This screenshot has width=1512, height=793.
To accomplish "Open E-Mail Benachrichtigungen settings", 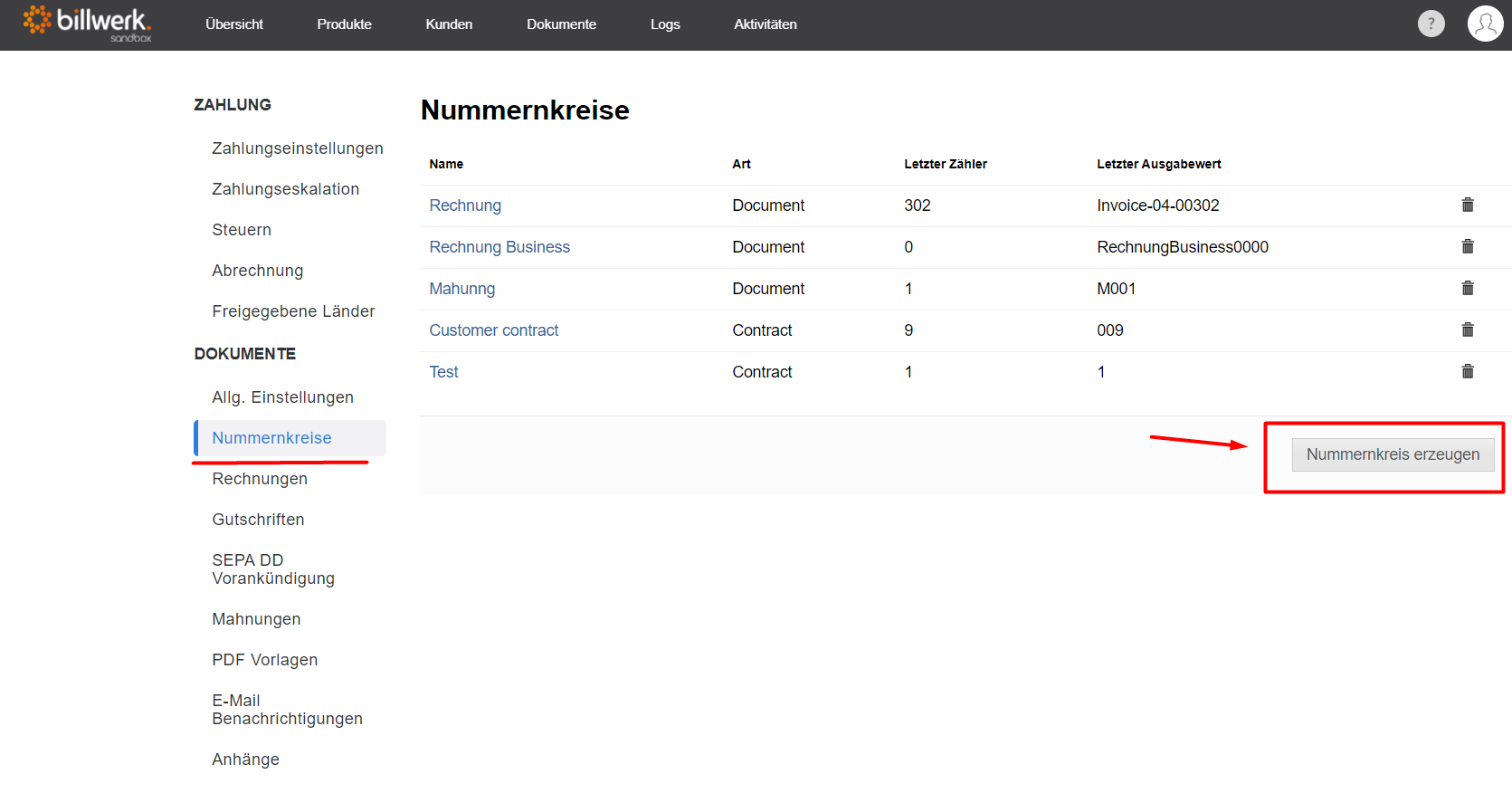I will click(288, 710).
